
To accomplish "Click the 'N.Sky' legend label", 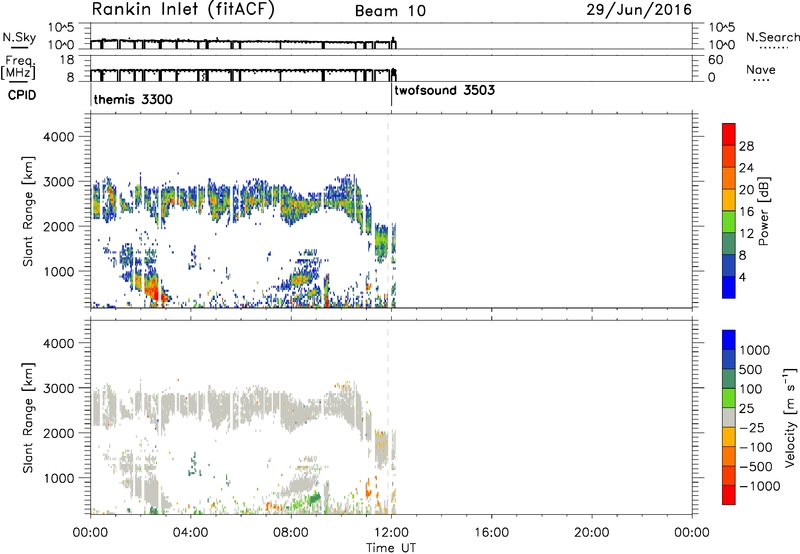I will click(x=19, y=37).
